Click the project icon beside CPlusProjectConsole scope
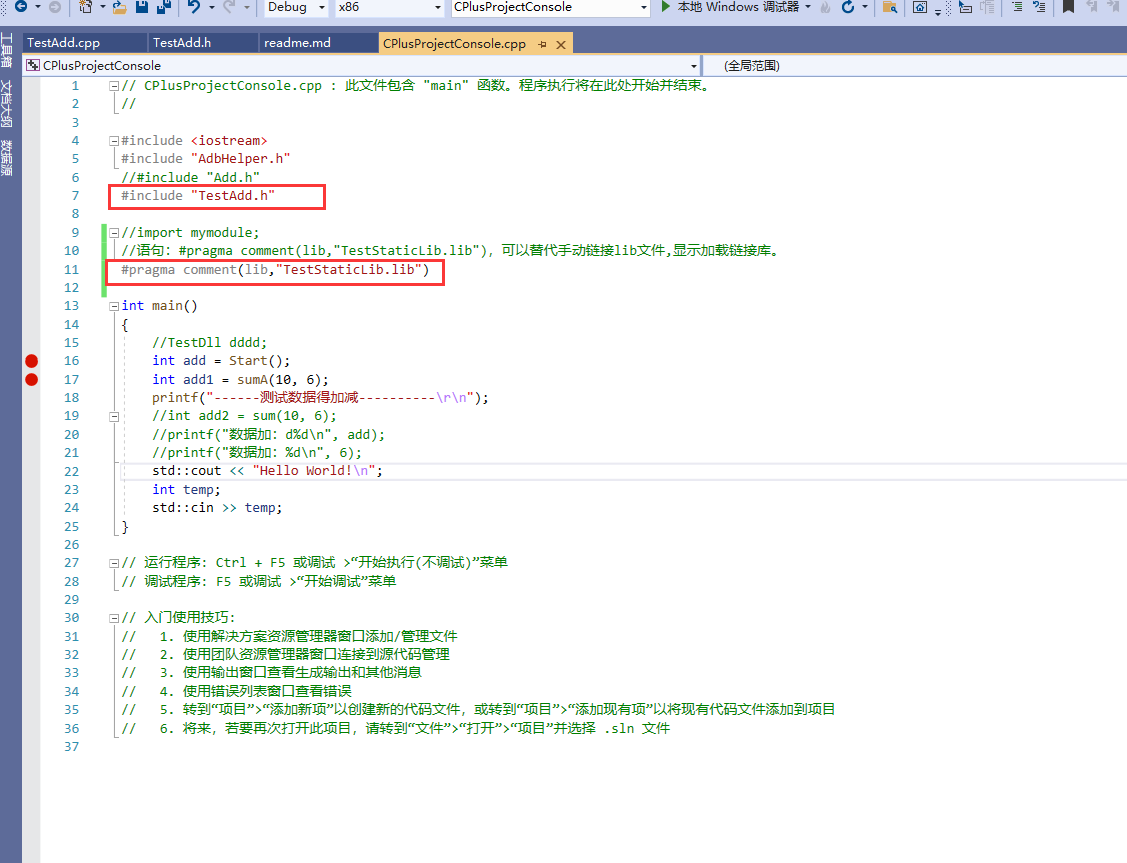Viewport: 1127px width, 863px height. click(x=32, y=65)
